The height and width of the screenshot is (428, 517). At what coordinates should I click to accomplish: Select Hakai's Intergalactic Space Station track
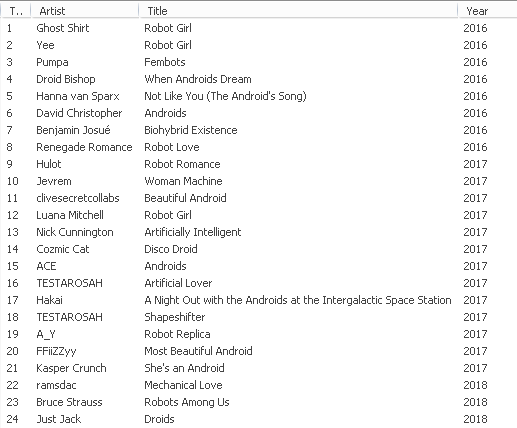[x=258, y=300]
